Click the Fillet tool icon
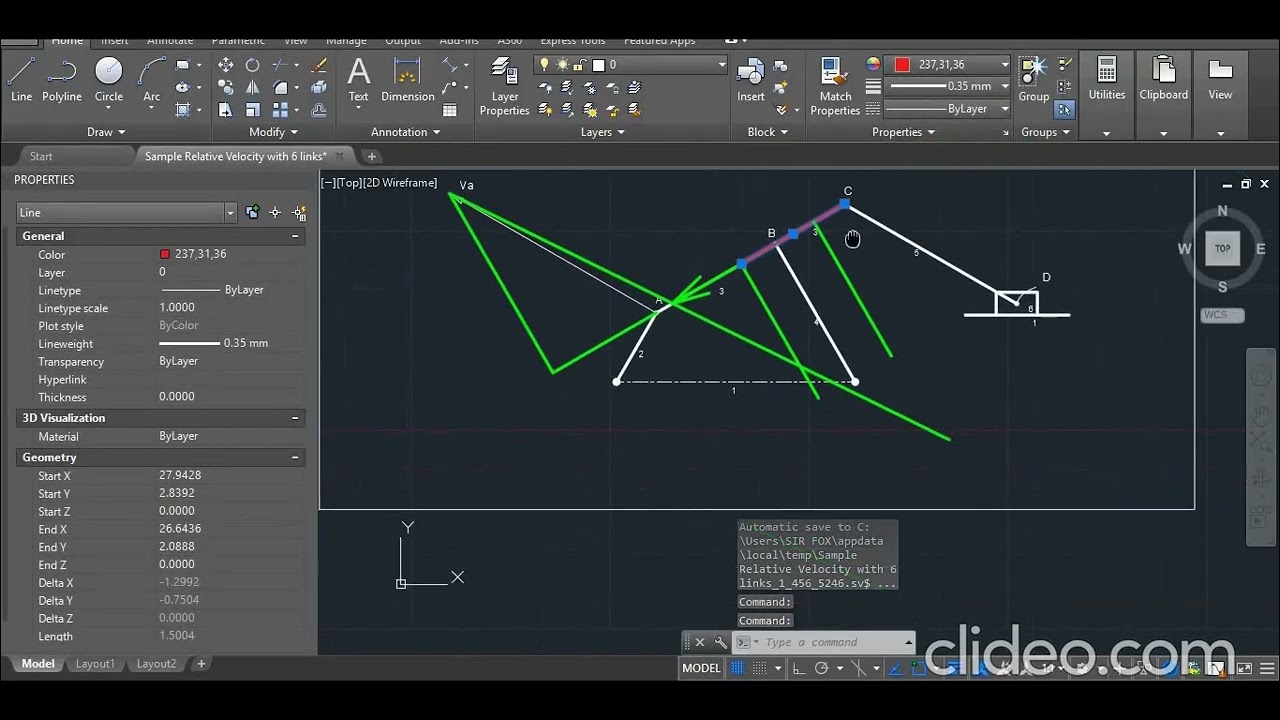1280x720 pixels. point(281,87)
